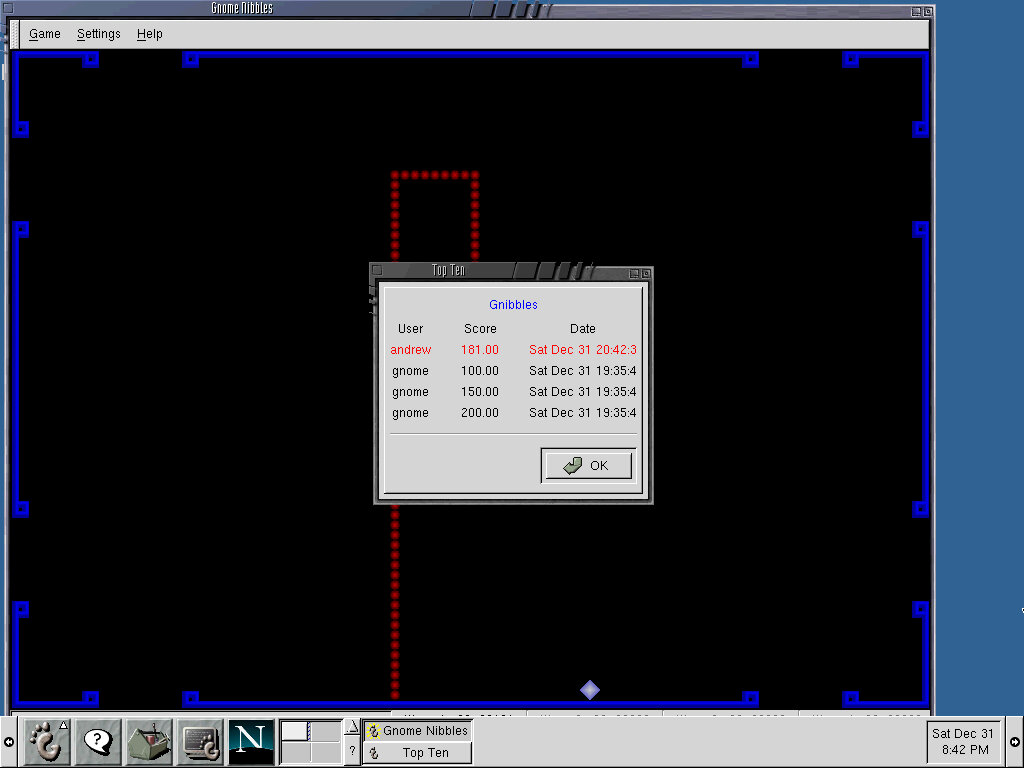Viewport: 1024px width, 768px height.
Task: Launch the terminal monitor panel icon
Action: pos(200,742)
